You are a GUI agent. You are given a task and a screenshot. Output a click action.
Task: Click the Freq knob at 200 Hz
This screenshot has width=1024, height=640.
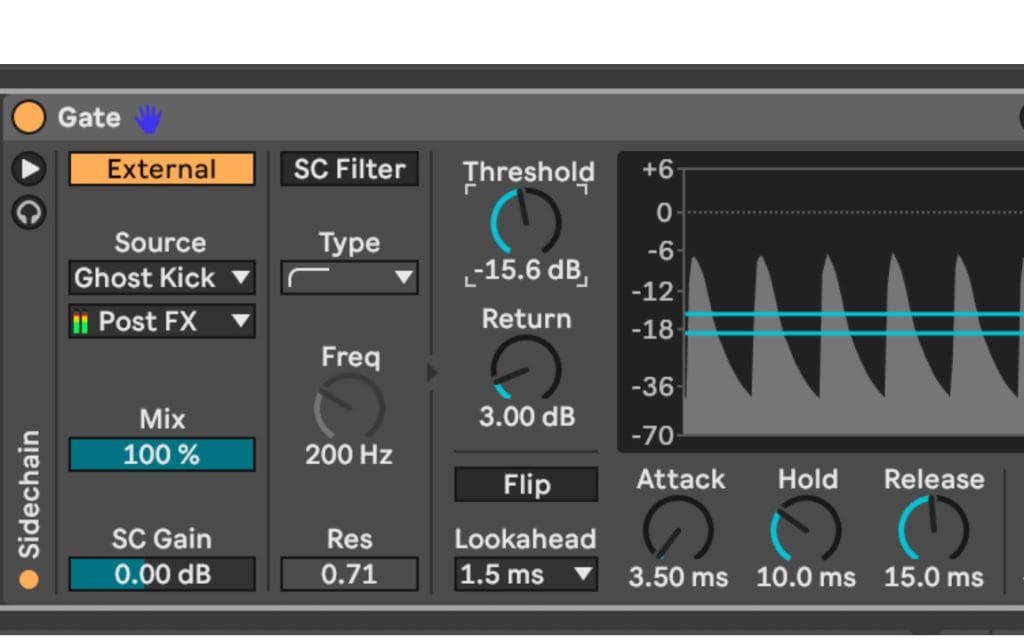(x=349, y=407)
